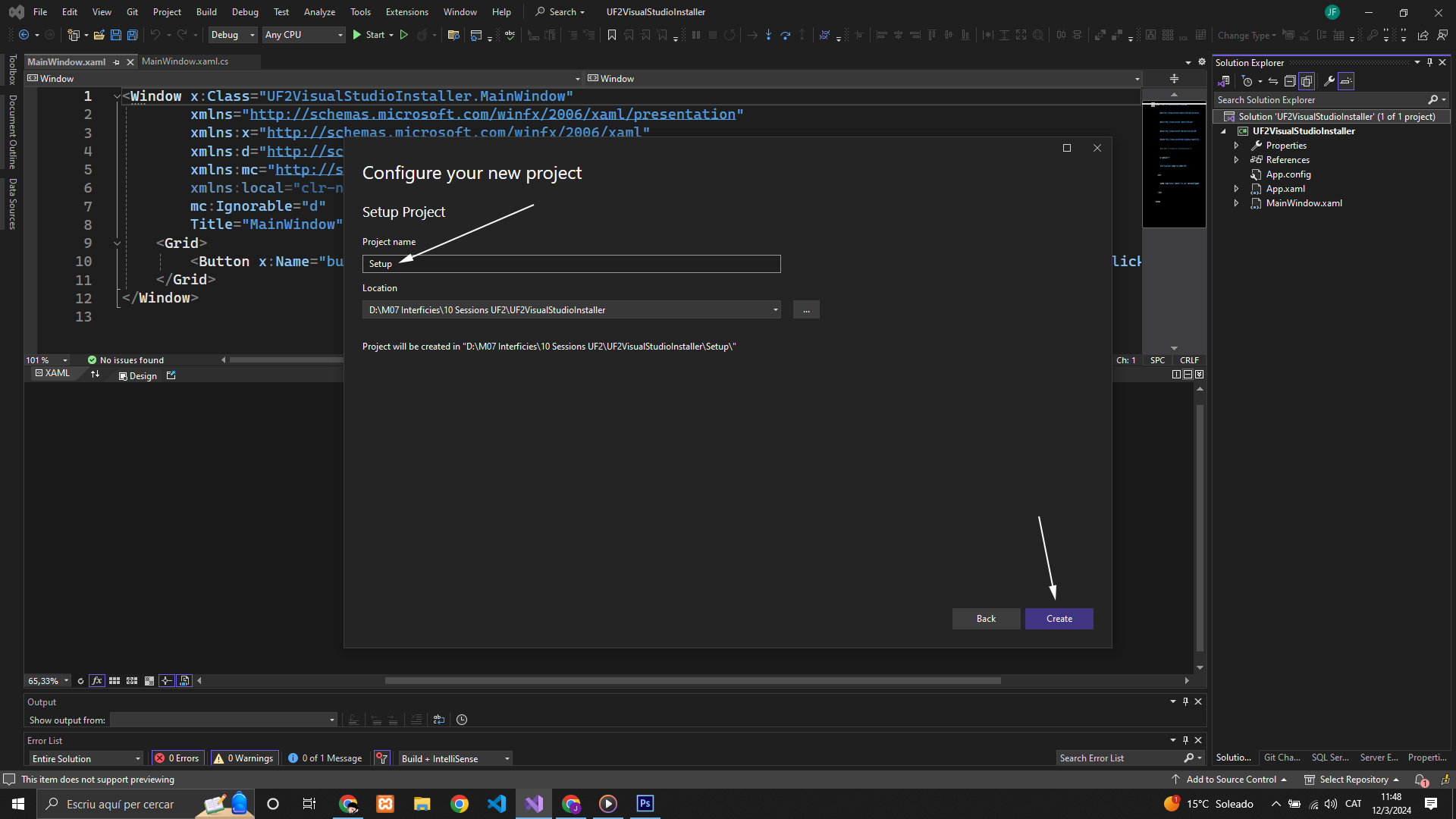
Task: Expand the References tree node
Action: tap(1236, 160)
